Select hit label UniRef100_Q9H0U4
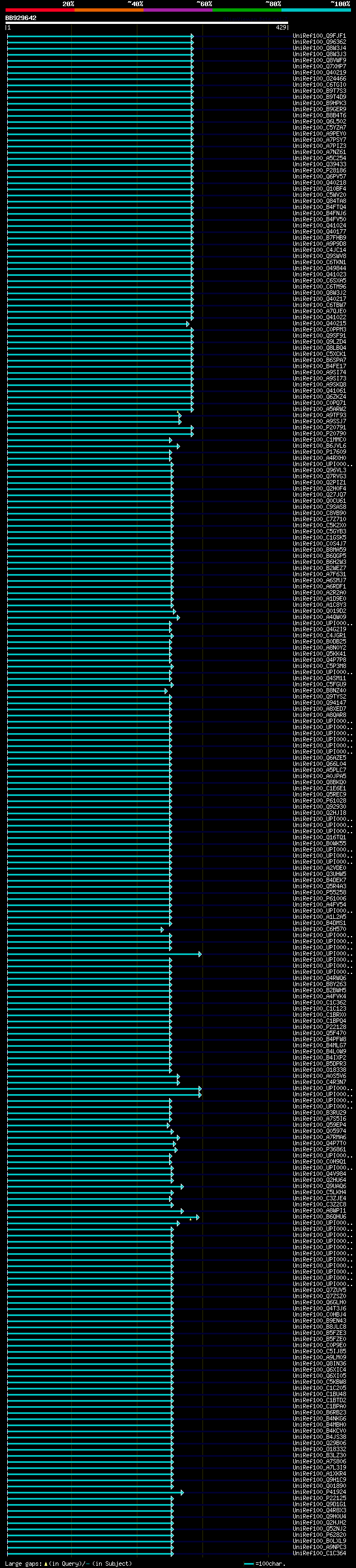This screenshot has width=356, height=1568. [319, 1516]
